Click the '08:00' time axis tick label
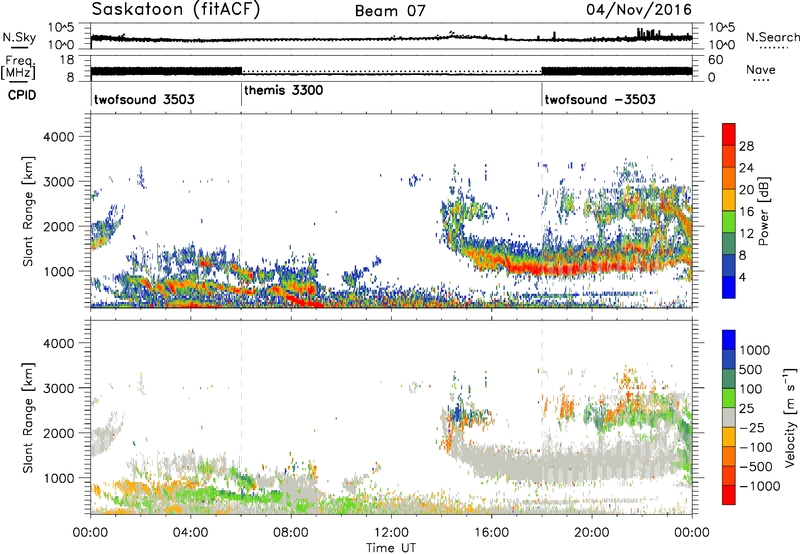Image resolution: width=800 pixels, height=554 pixels. [x=291, y=533]
